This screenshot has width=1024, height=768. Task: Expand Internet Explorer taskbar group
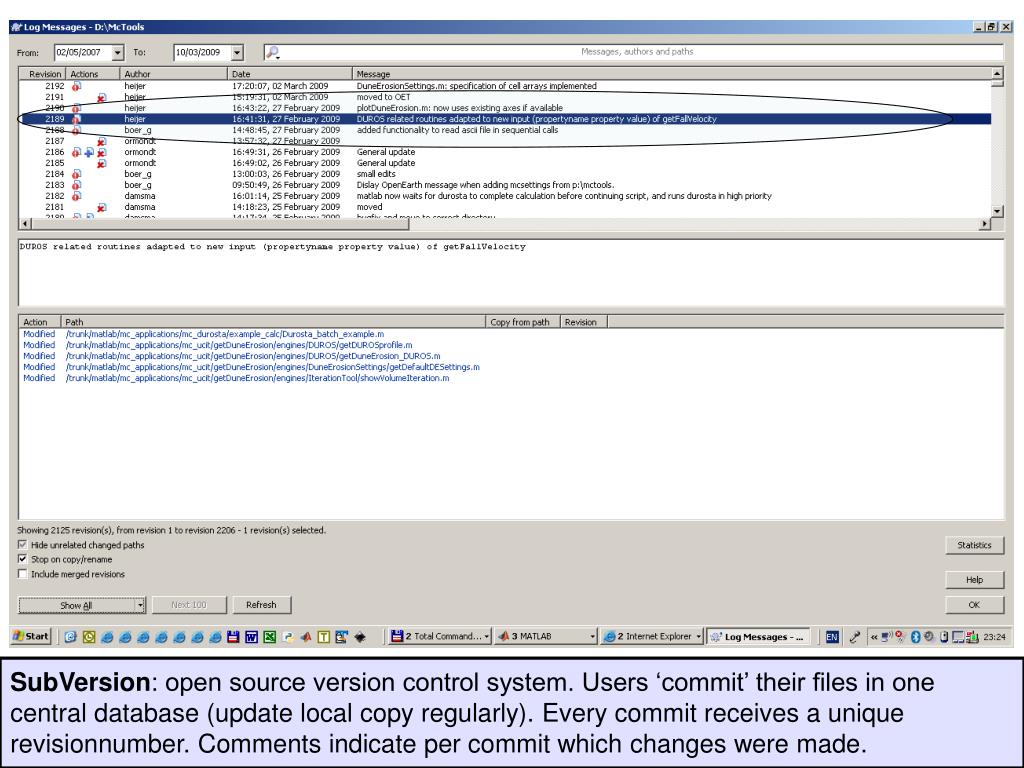point(698,637)
